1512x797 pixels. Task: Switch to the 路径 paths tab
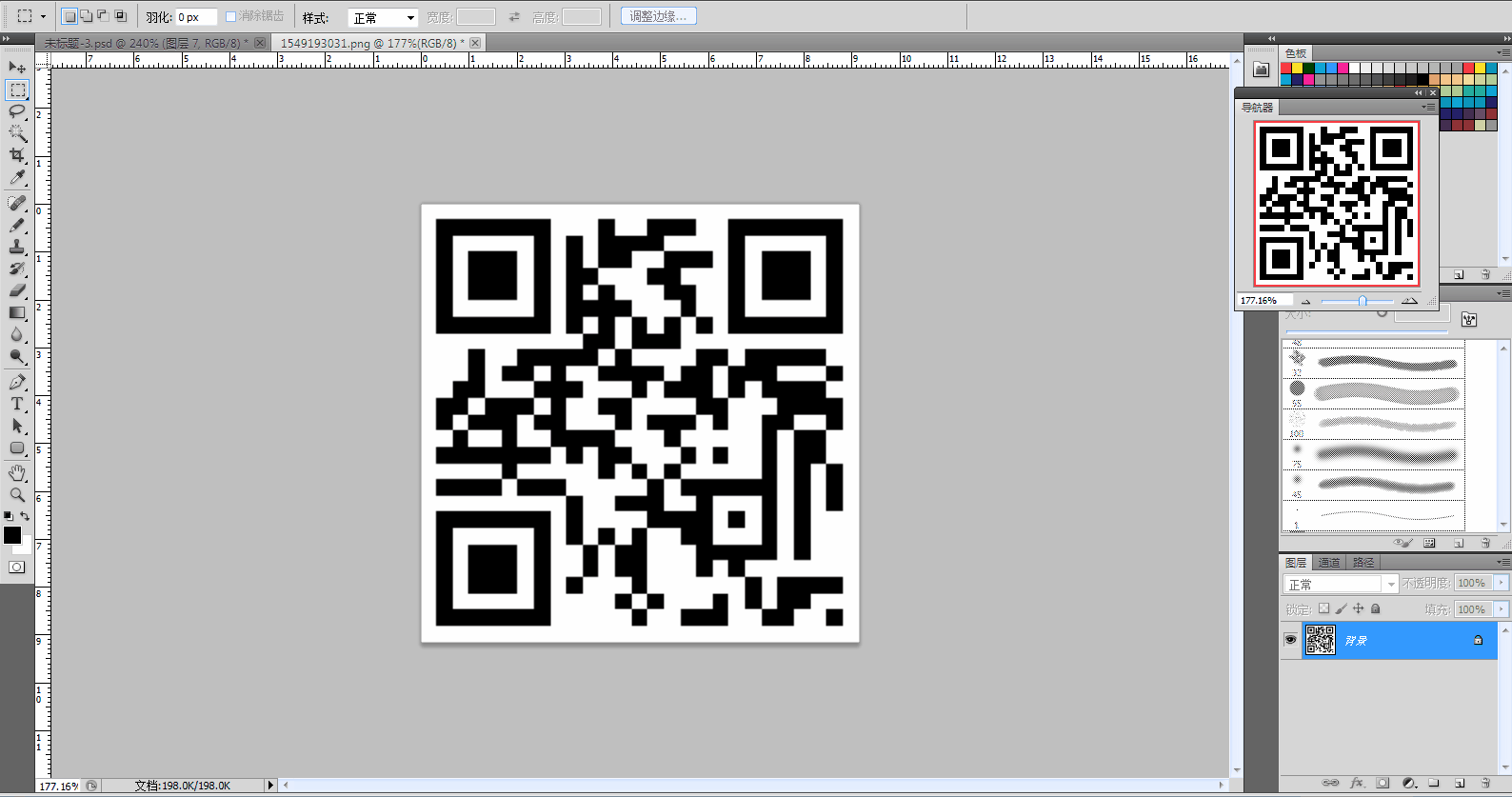click(x=1363, y=563)
